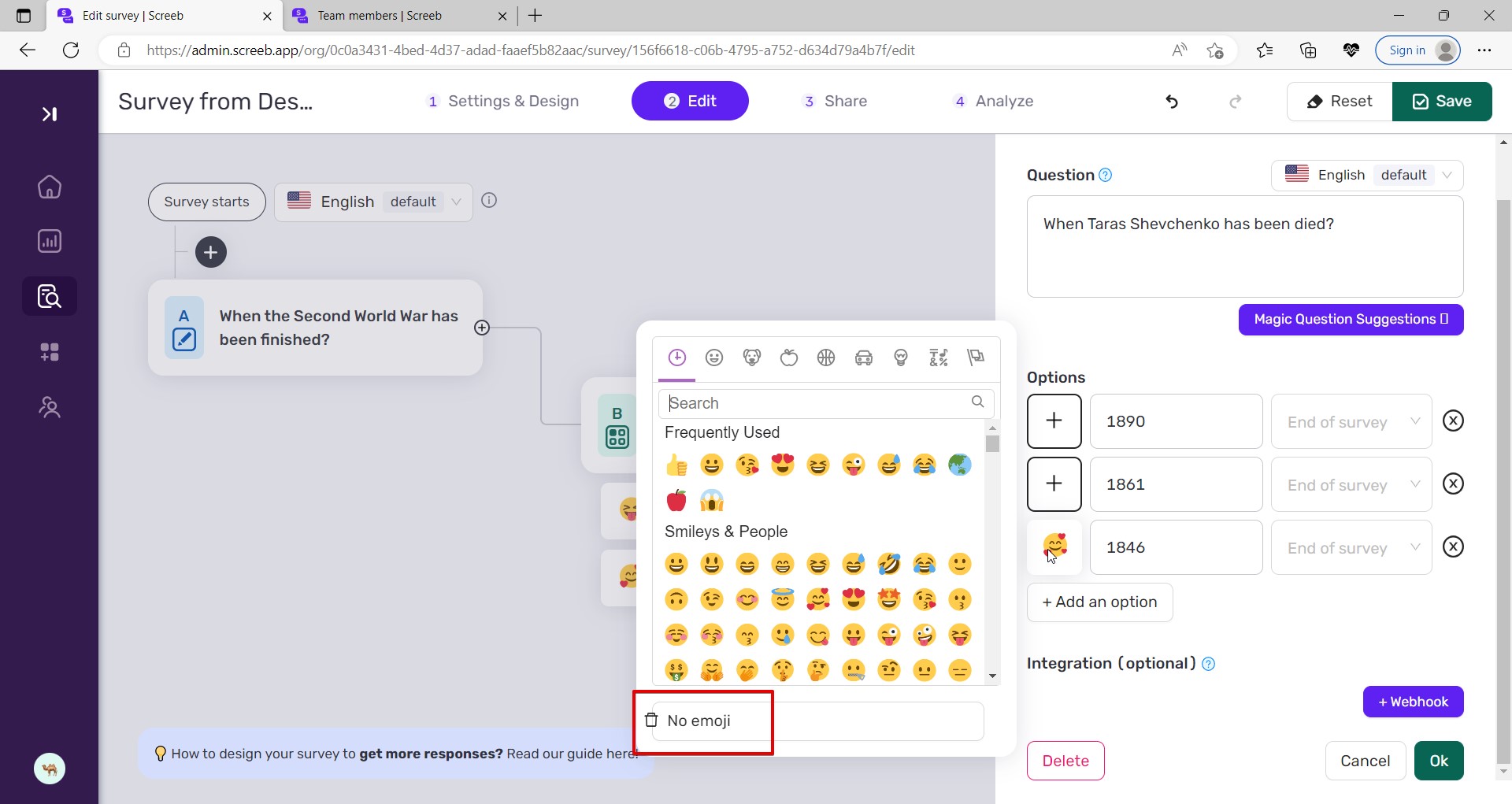The height and width of the screenshot is (804, 1512).
Task: Select the Frequently Used emoji tab
Action: (x=677, y=358)
